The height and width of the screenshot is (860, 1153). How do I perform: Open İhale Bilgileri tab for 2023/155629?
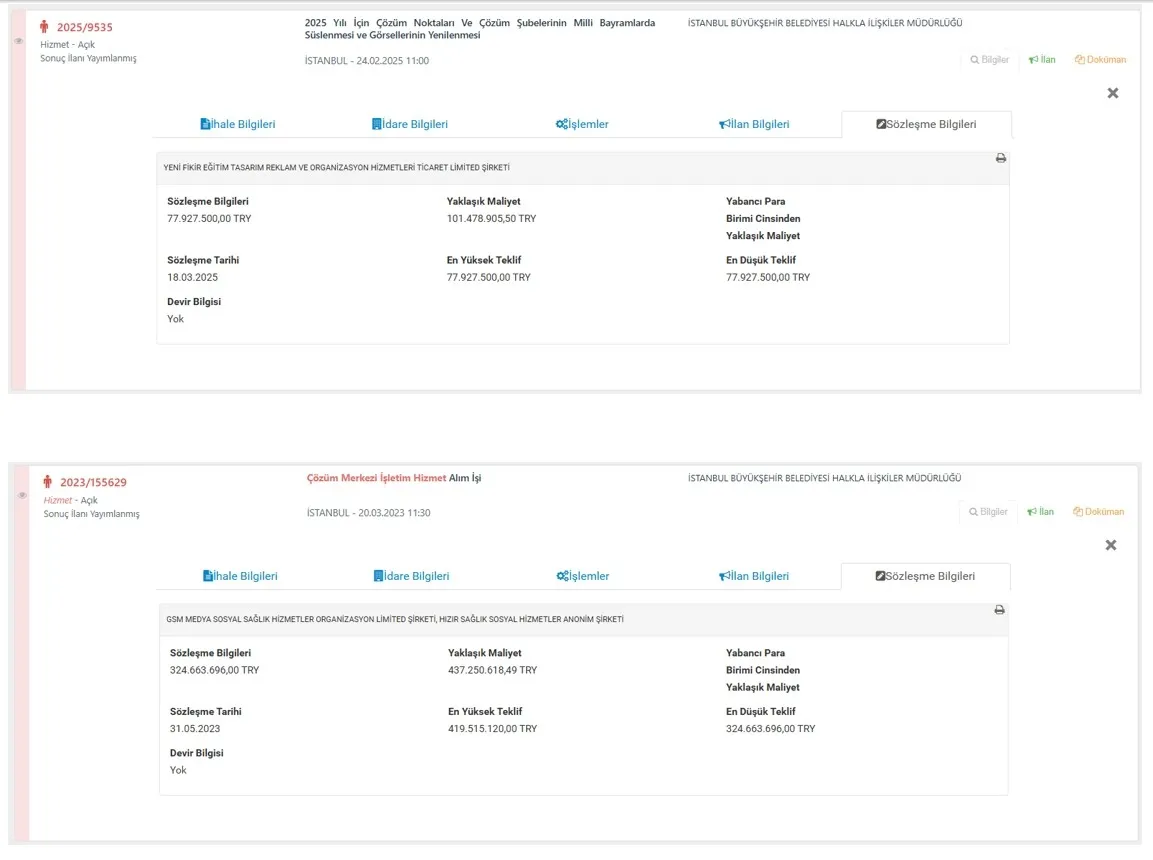tap(240, 576)
